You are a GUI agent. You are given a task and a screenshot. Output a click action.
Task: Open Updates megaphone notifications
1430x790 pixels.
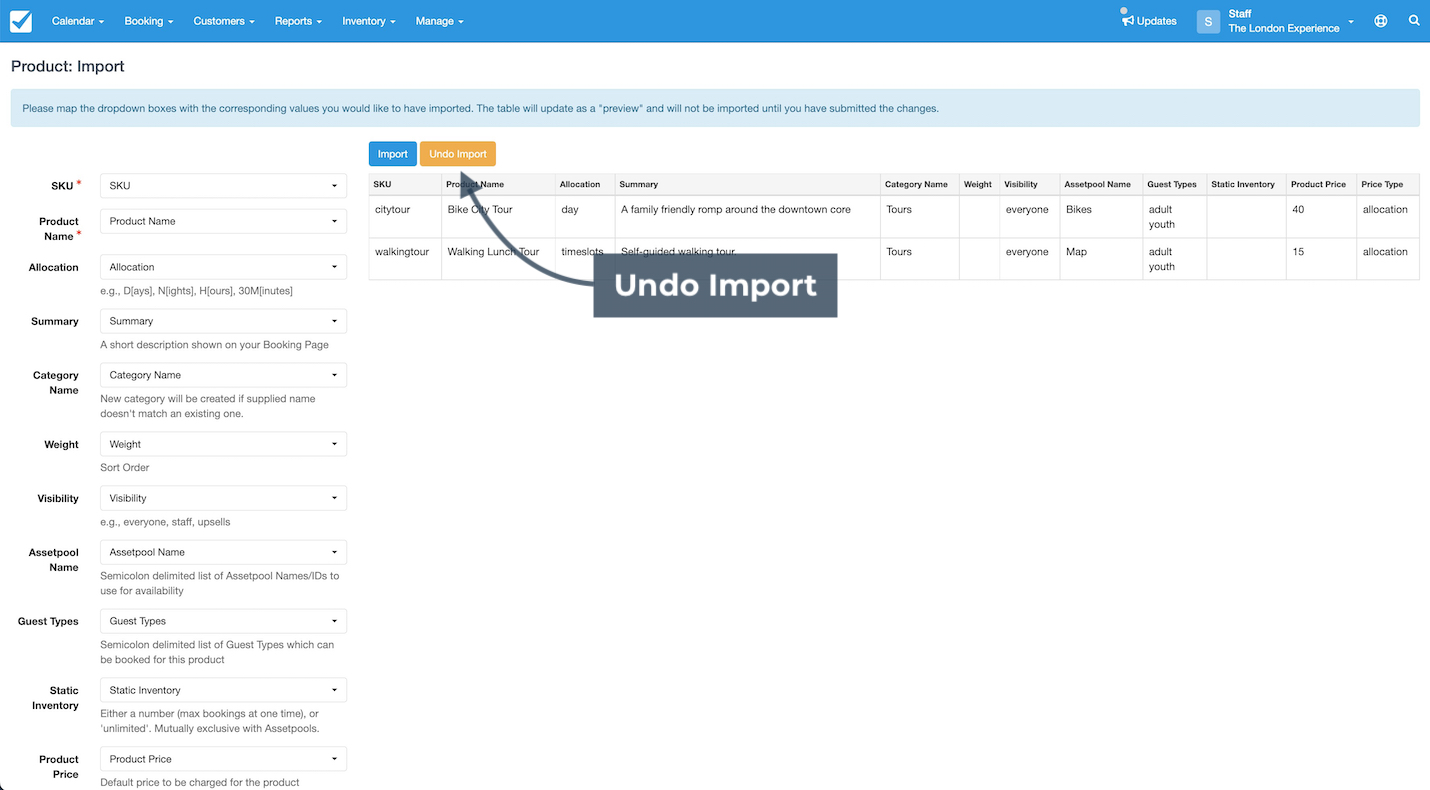1149,21
